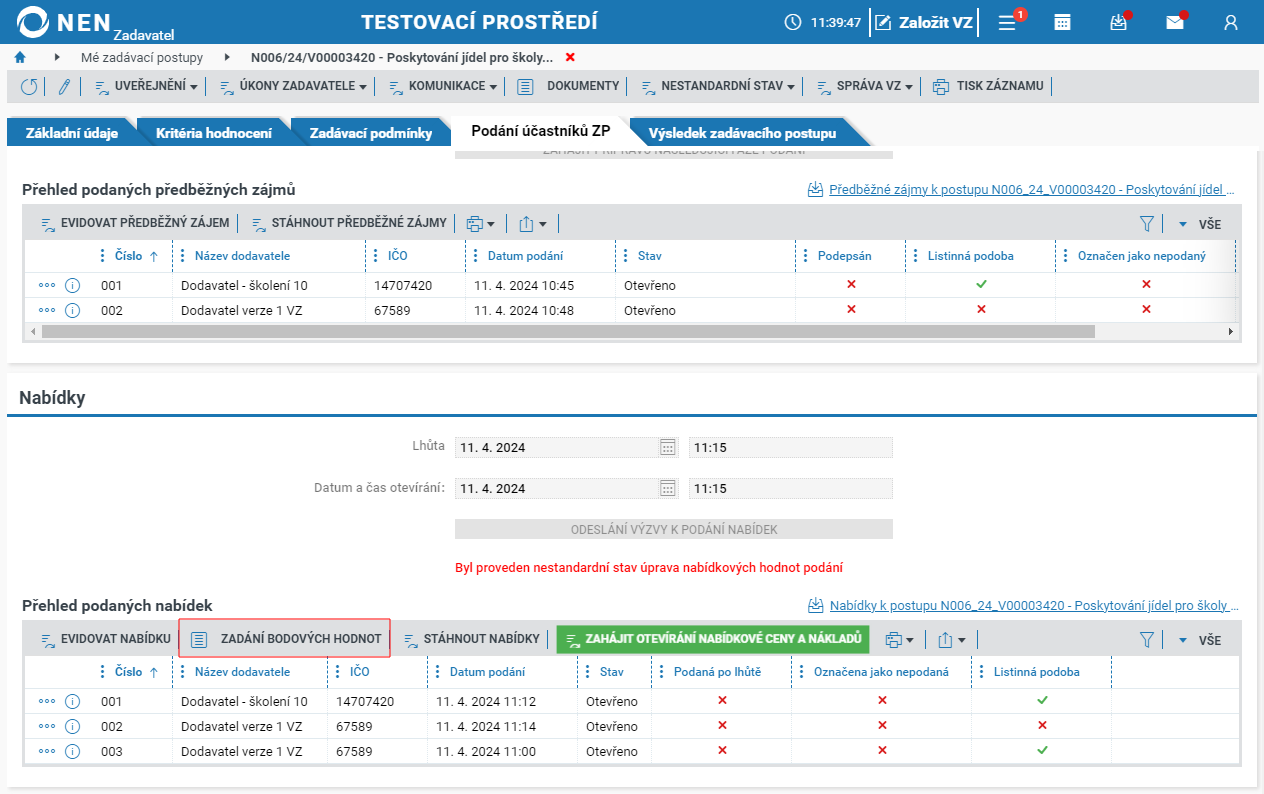Click filter icon in preliminary interests toolbar
Screen dimensions: 1264x794
point(1147,224)
